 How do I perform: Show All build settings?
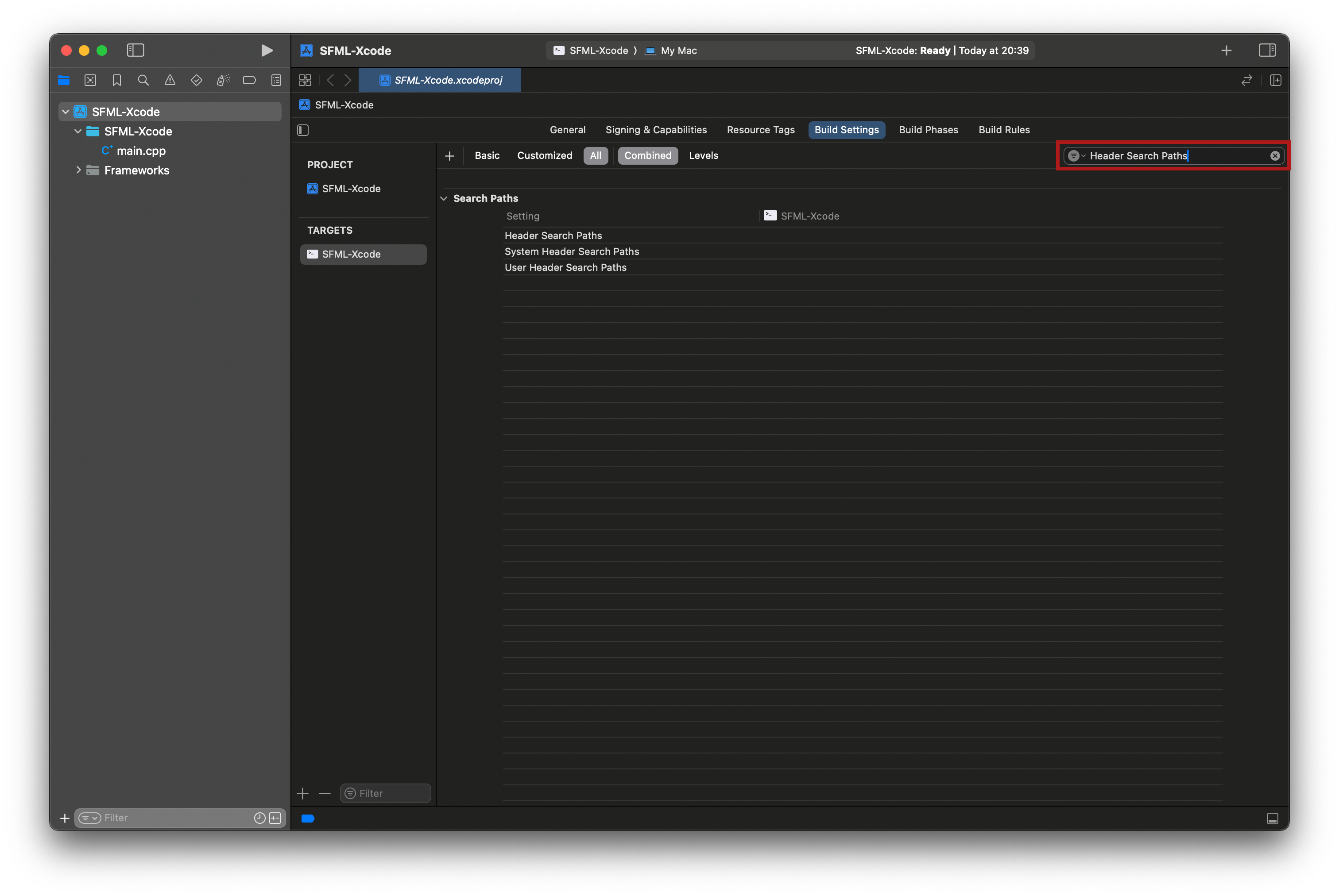pyautogui.click(x=596, y=155)
